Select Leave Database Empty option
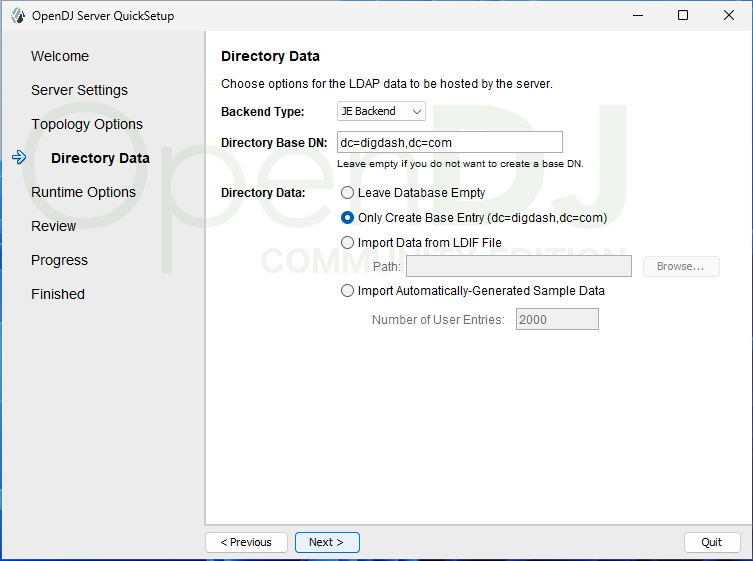The width and height of the screenshot is (753, 561). point(348,192)
